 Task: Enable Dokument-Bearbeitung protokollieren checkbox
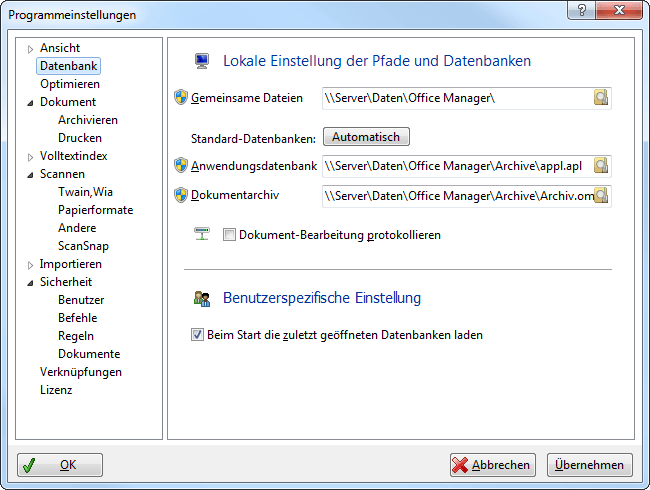(x=229, y=235)
